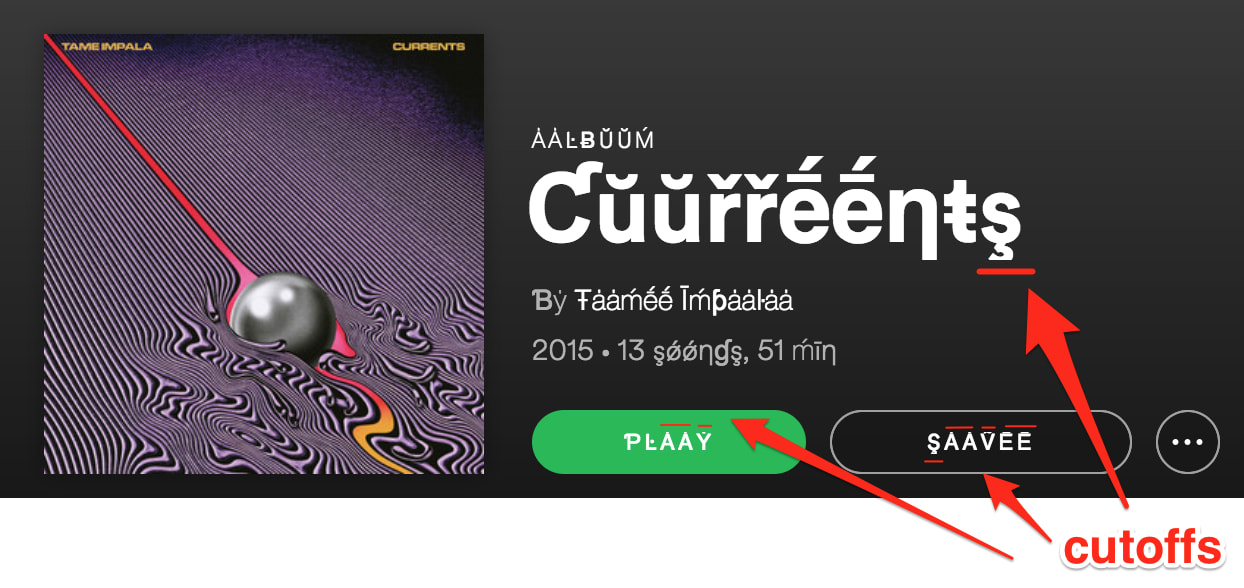The width and height of the screenshot is (1244, 588).
Task: Click the By text before artist name
Action: point(549,300)
